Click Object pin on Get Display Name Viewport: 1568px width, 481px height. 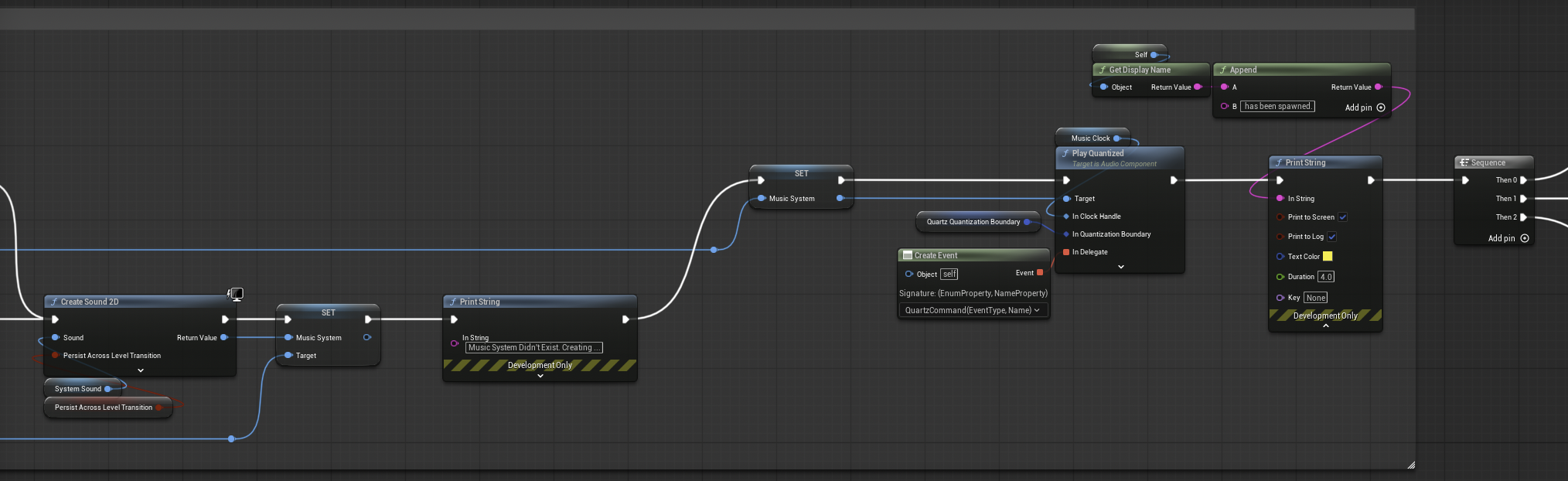1104,87
